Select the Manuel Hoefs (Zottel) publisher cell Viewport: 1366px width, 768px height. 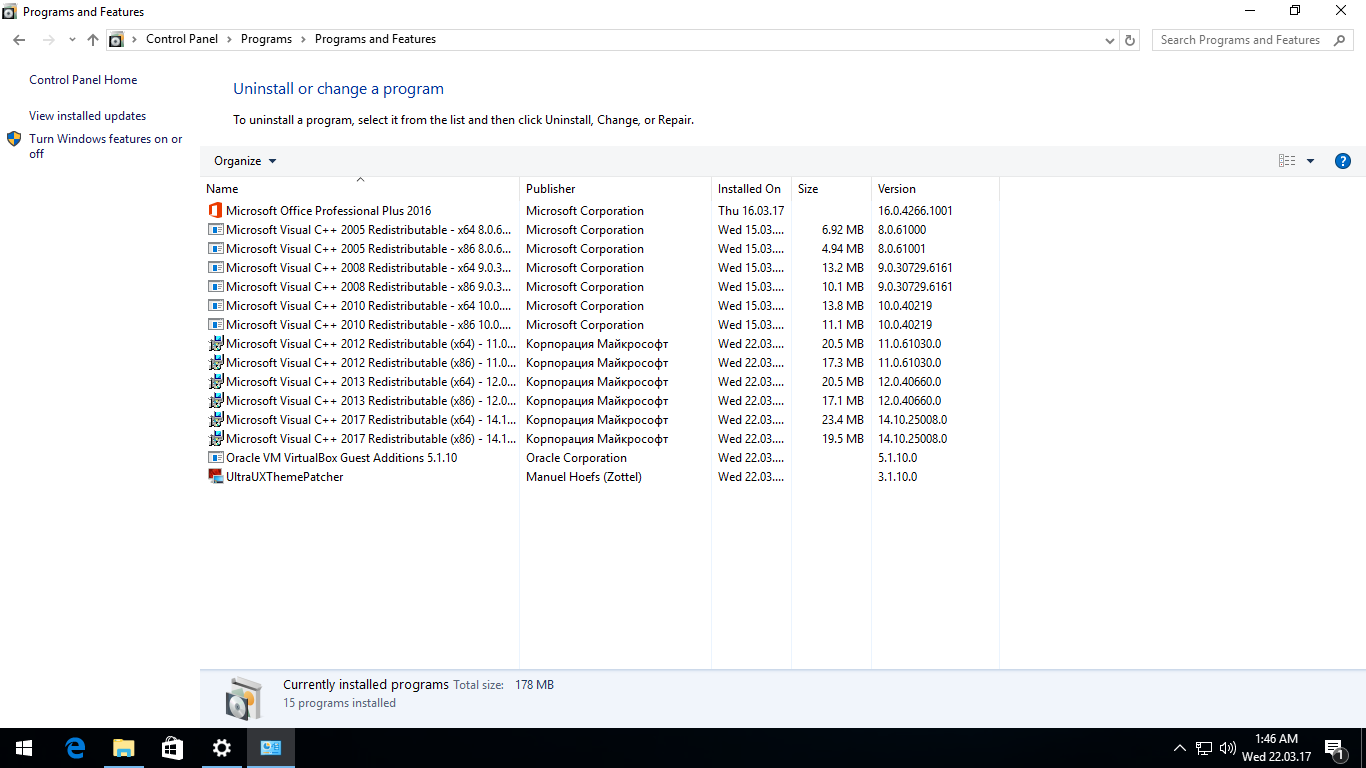(x=584, y=477)
